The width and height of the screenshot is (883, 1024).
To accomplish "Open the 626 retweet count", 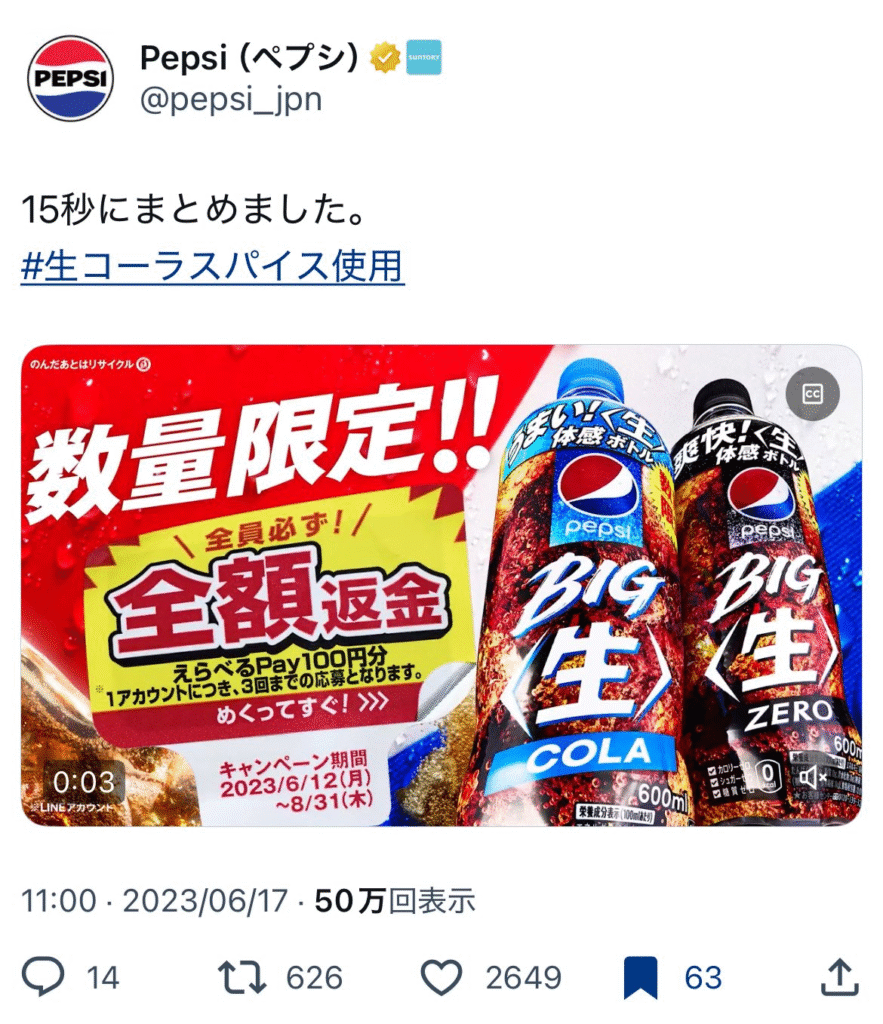I will 314,978.
